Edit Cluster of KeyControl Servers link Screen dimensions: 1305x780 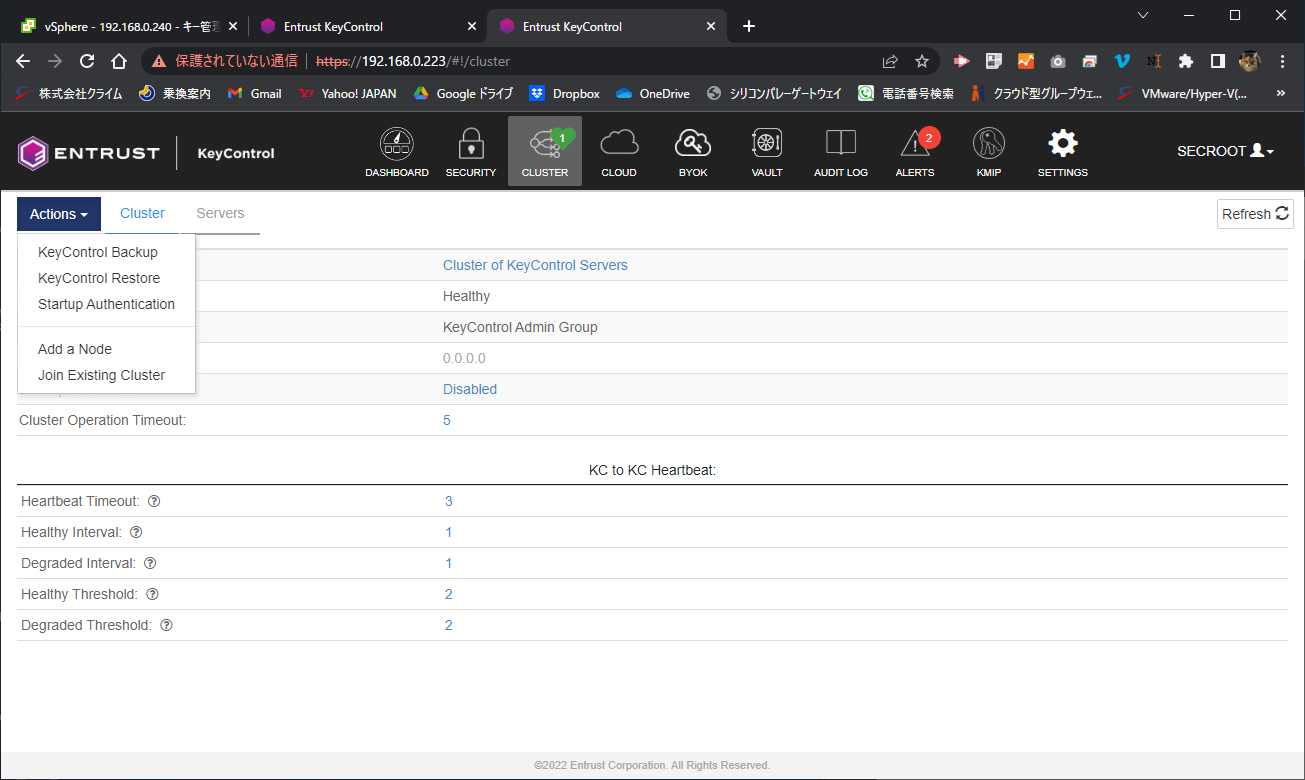coord(535,265)
